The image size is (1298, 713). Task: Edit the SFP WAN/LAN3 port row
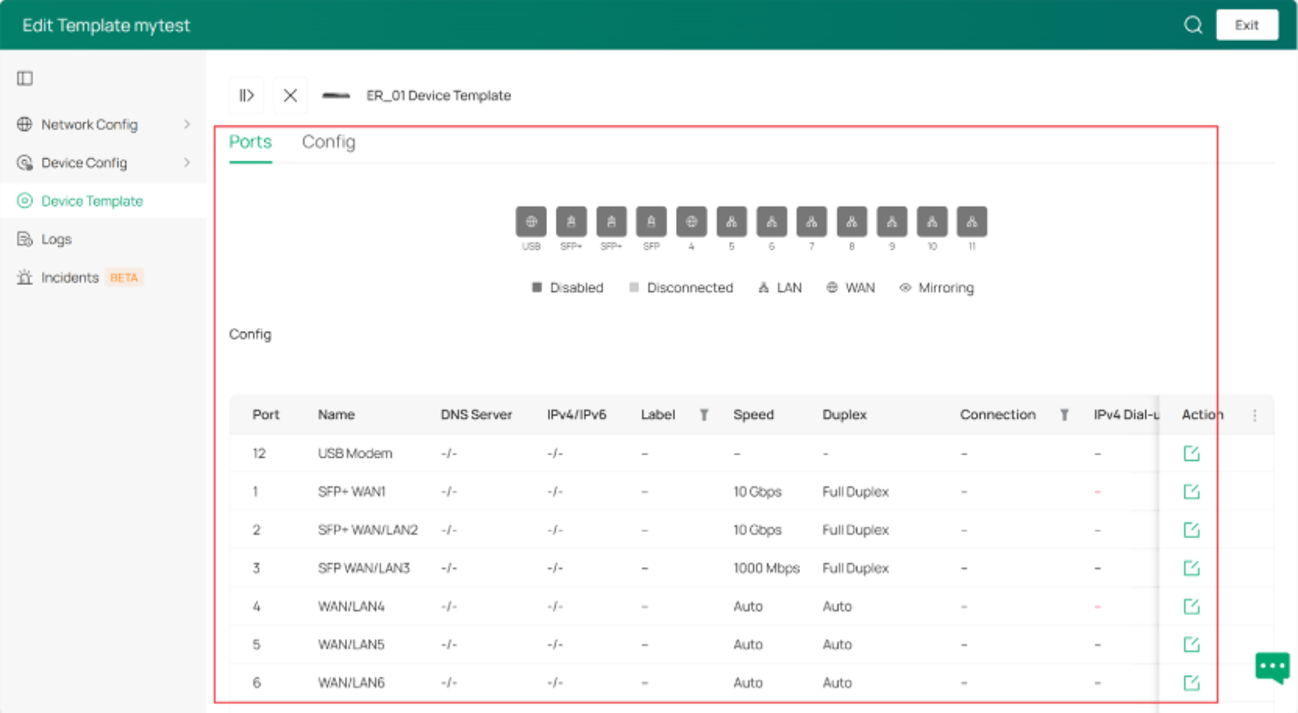click(1191, 568)
